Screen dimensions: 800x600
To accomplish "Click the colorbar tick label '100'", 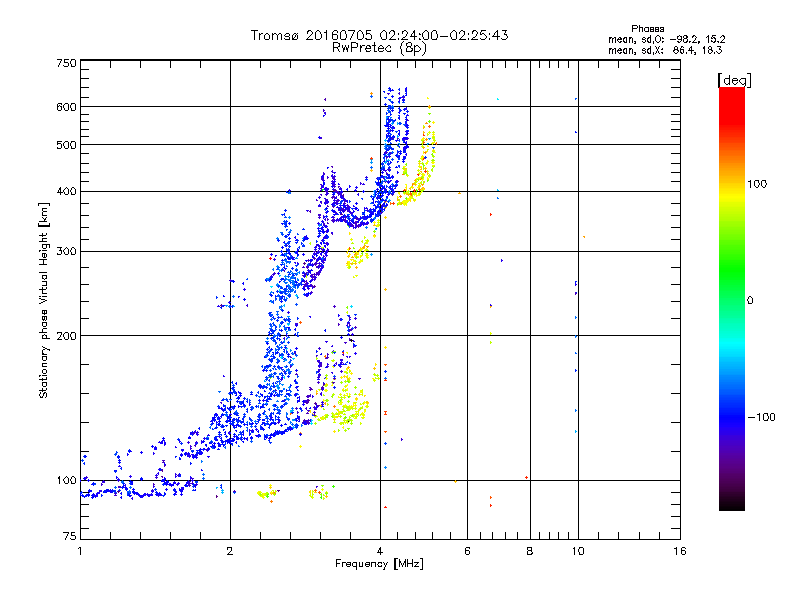I will point(757,184).
